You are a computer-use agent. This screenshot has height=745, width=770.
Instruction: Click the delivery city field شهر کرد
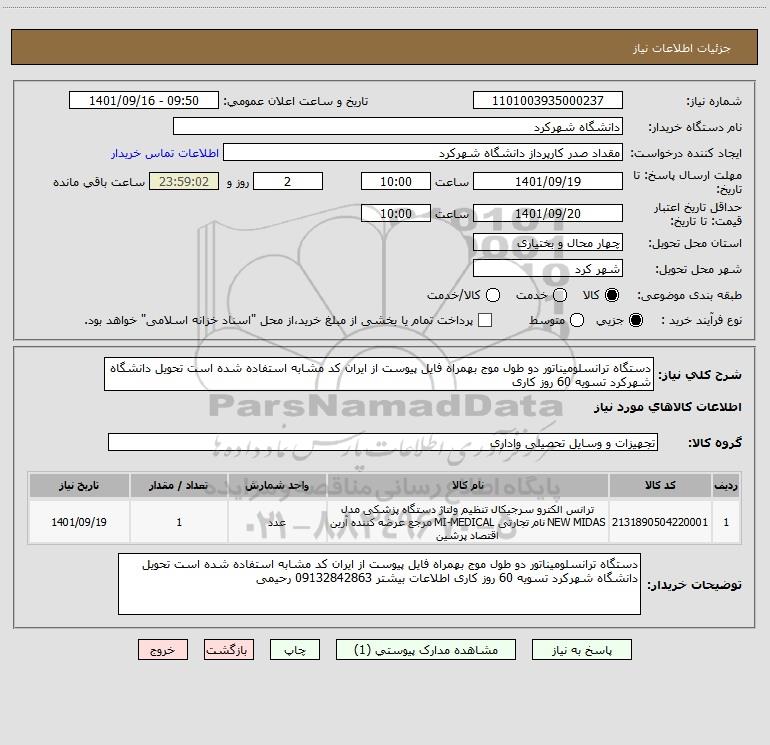point(548,269)
